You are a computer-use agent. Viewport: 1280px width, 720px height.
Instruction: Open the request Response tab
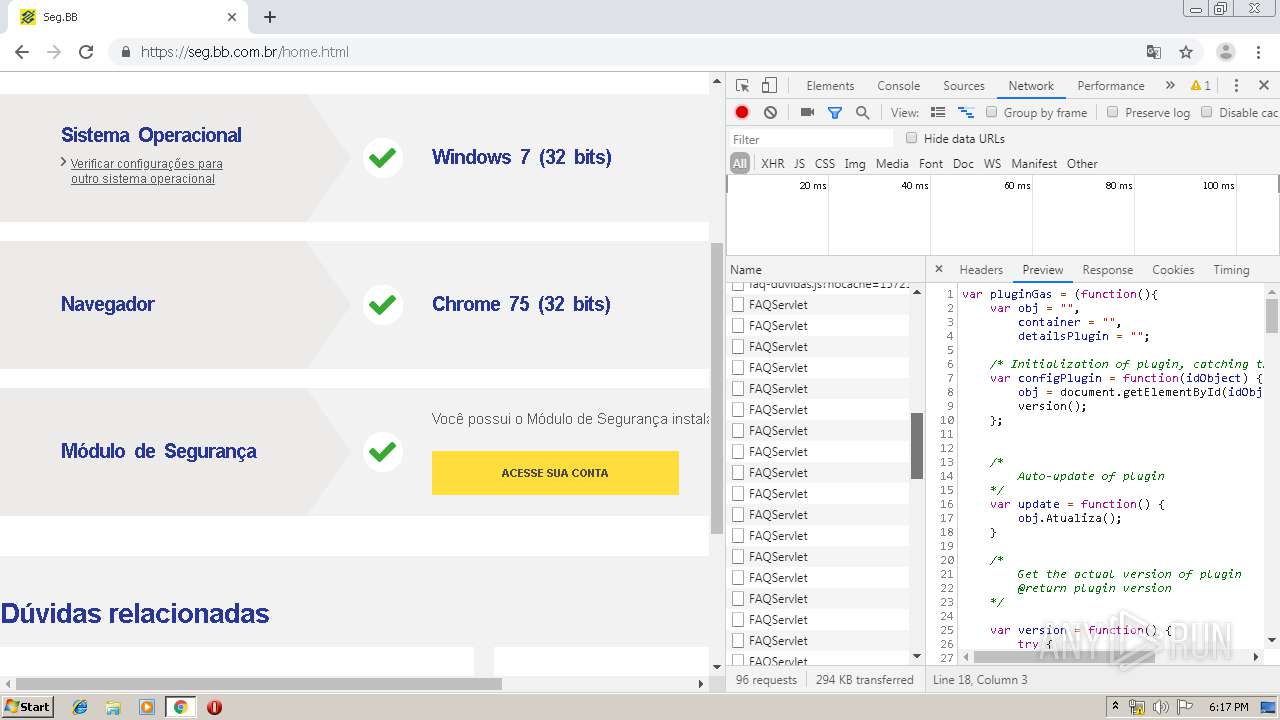(x=1108, y=270)
